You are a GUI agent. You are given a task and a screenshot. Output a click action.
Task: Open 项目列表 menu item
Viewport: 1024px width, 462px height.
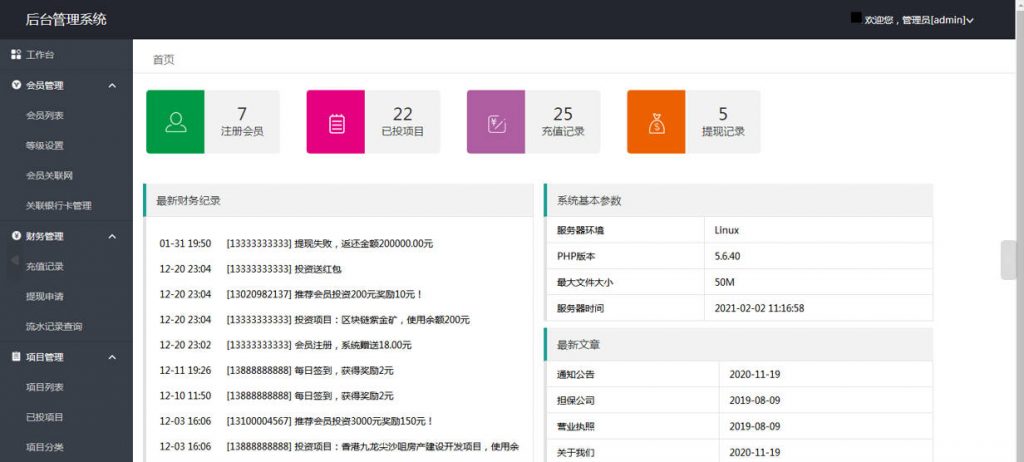tap(45, 387)
